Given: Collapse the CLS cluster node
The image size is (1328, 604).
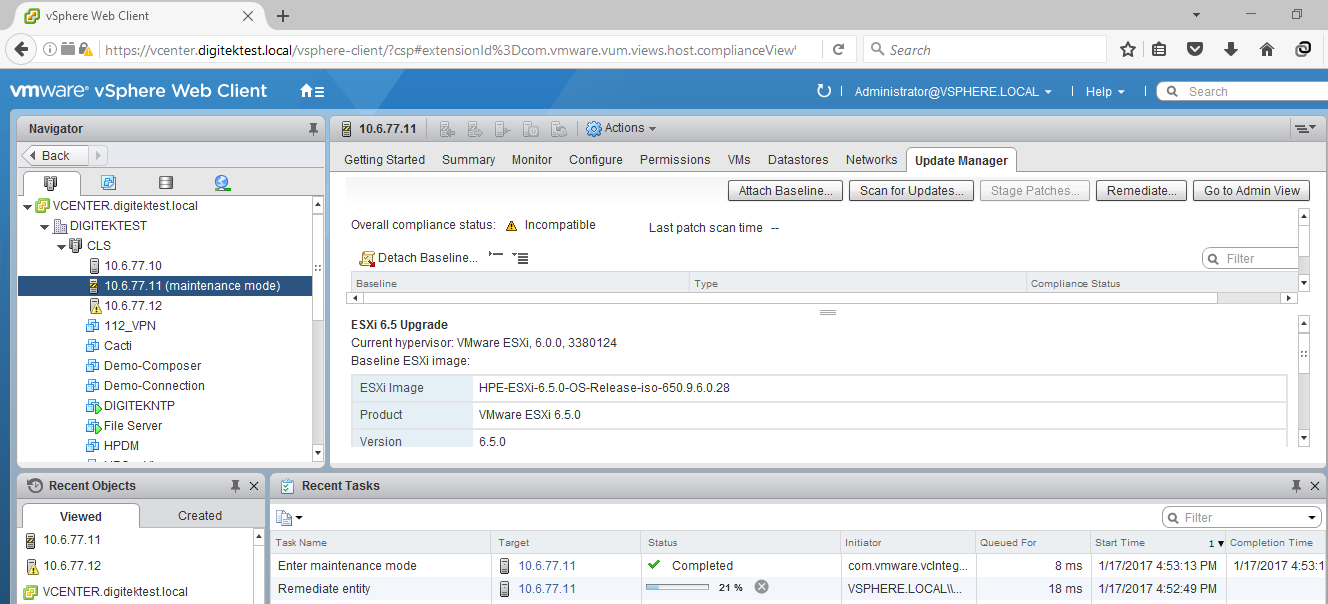Looking at the screenshot, I should click(61, 246).
